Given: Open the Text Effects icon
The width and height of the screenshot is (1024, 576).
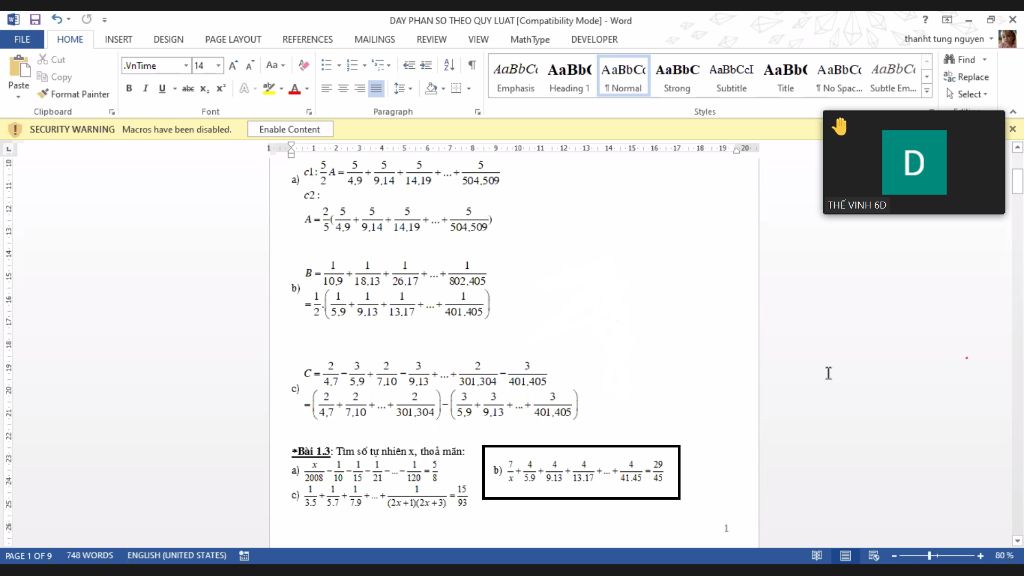Looking at the screenshot, I should tap(244, 88).
